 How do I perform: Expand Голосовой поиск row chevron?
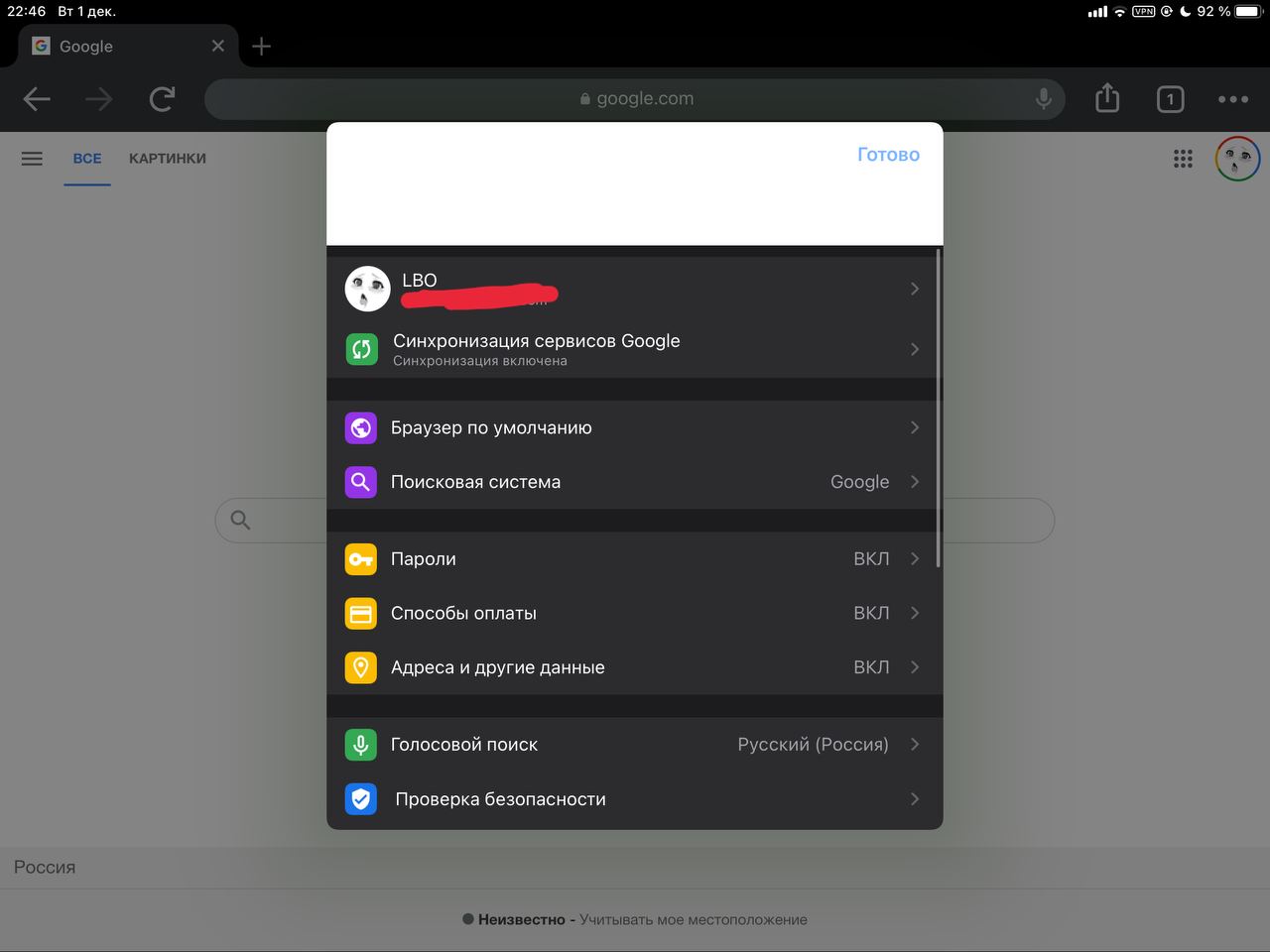pyautogui.click(x=915, y=745)
